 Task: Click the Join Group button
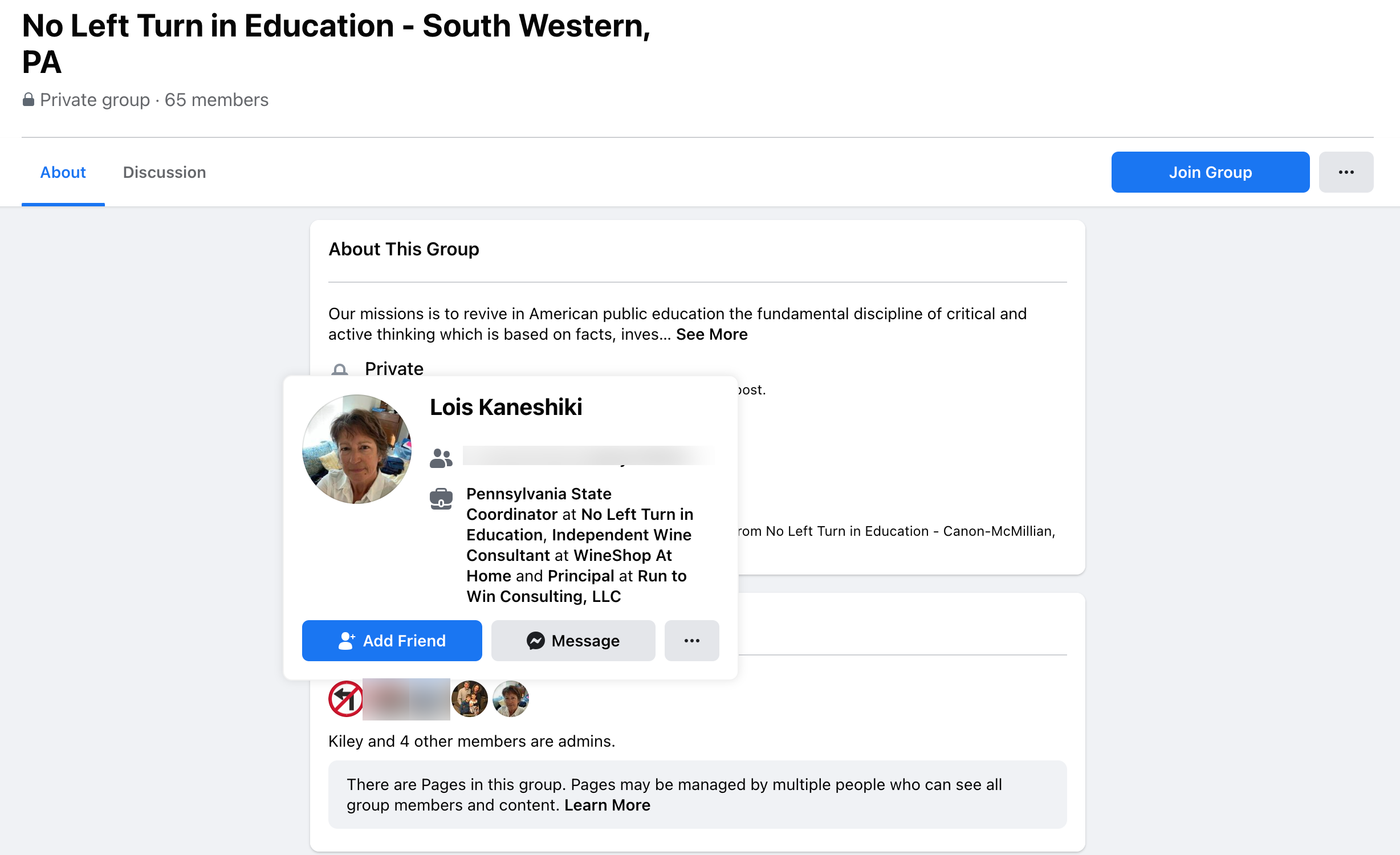(1210, 172)
